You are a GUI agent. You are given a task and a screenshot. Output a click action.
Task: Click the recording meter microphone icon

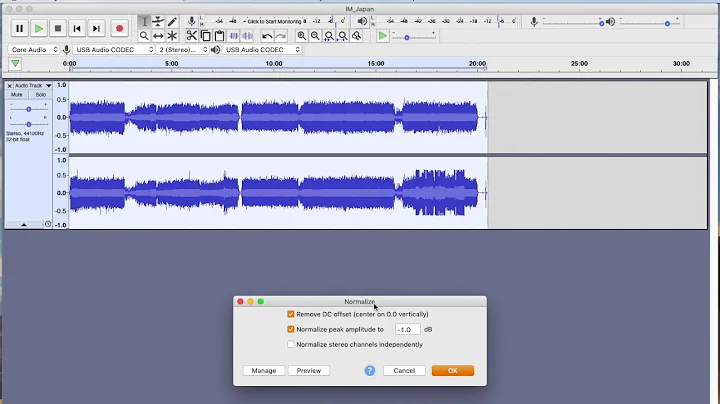point(191,21)
